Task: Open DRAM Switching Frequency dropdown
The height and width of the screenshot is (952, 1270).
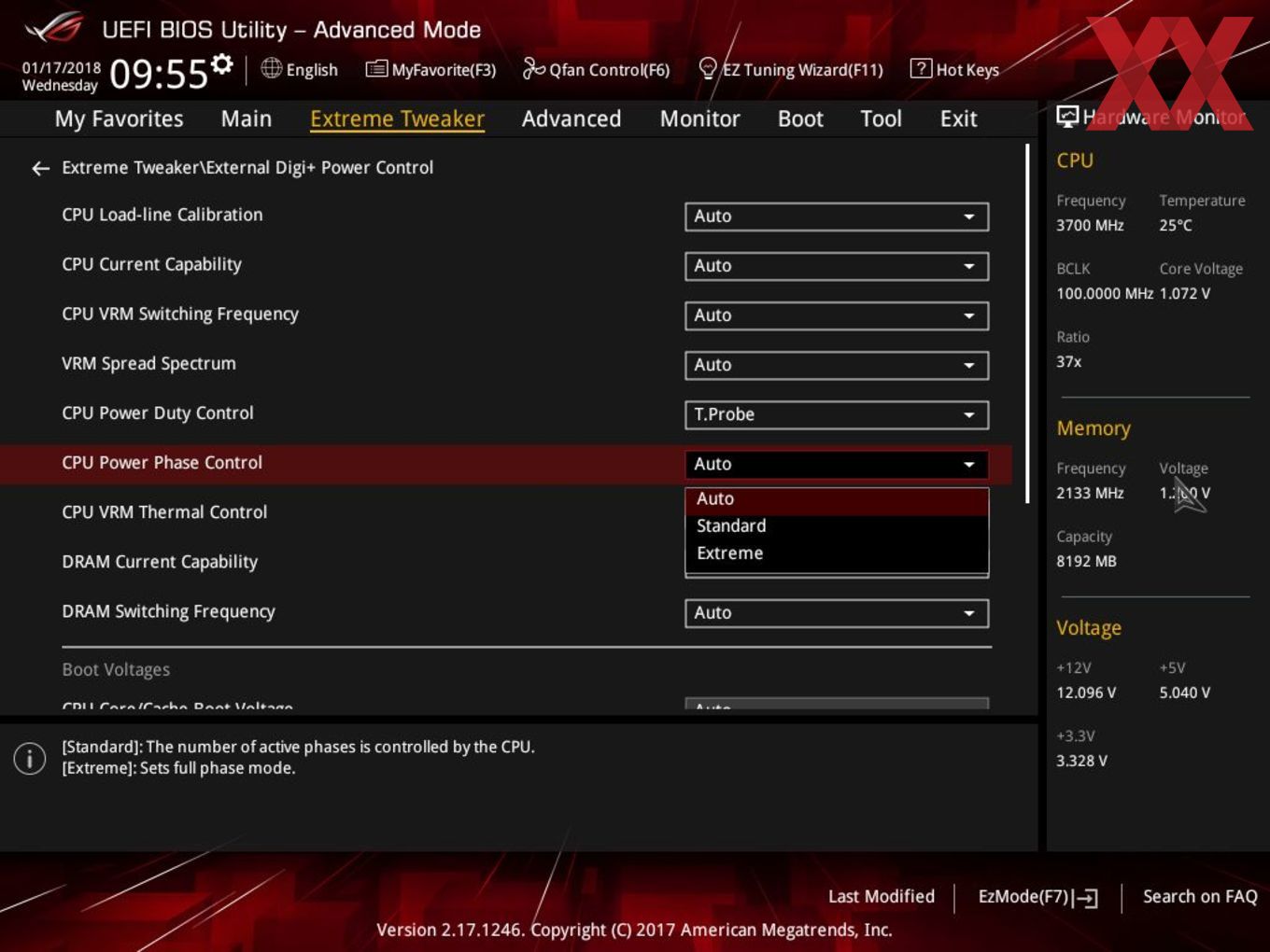Action: (837, 613)
